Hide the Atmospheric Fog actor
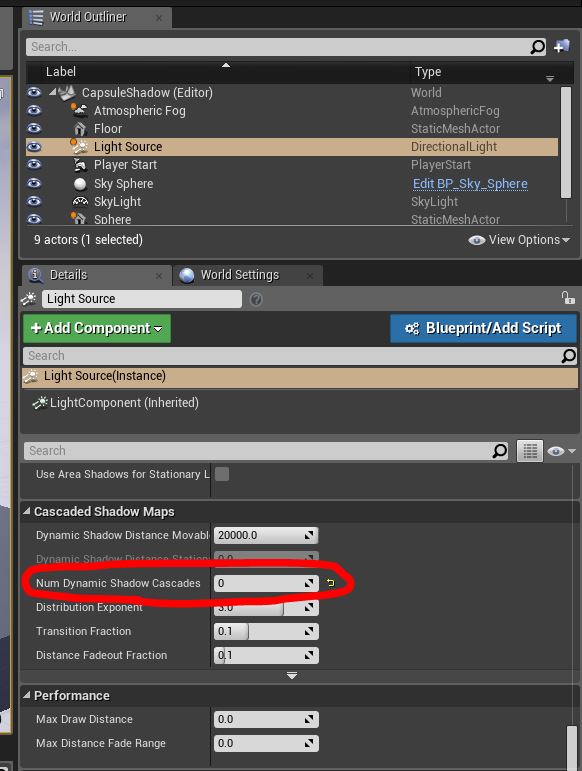Image resolution: width=582 pixels, height=771 pixels. [34, 110]
